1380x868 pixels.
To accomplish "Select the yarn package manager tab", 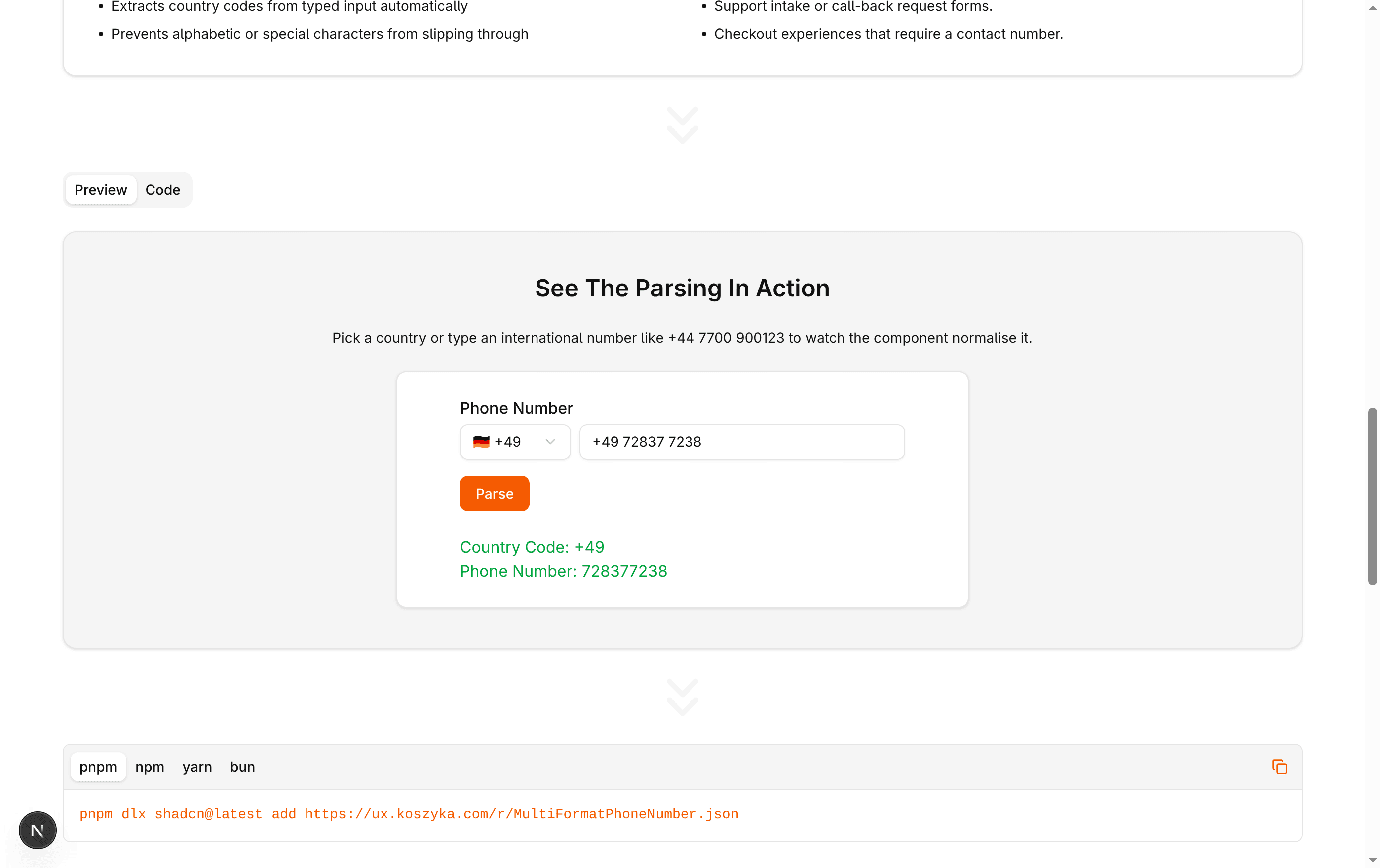I will pos(197,767).
